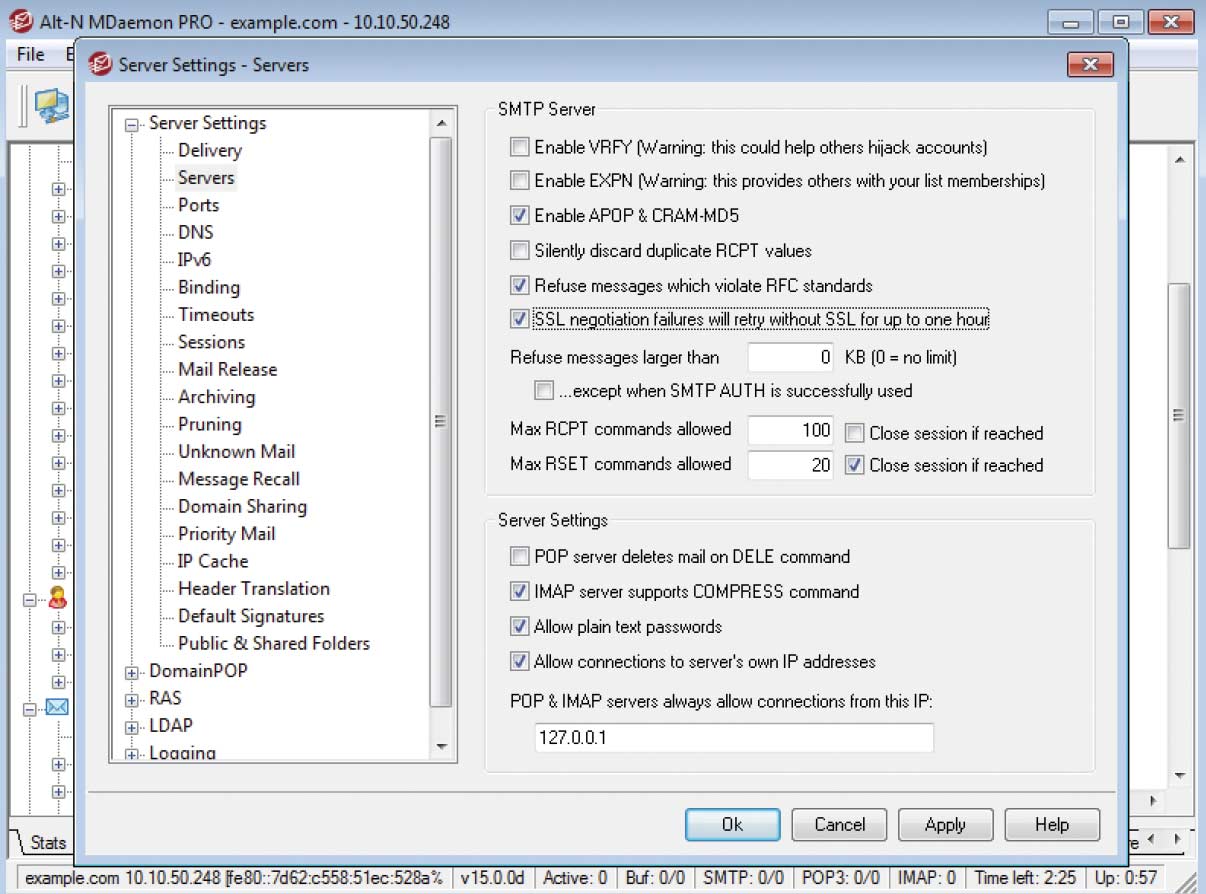The height and width of the screenshot is (894, 1206).
Task: Click the envelope mail icon in main window tree
Action: point(57,708)
